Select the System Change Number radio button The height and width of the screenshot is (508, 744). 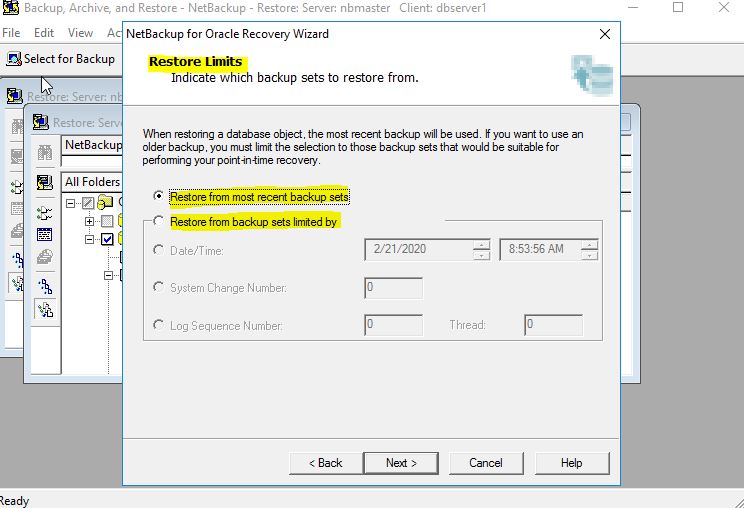click(158, 287)
